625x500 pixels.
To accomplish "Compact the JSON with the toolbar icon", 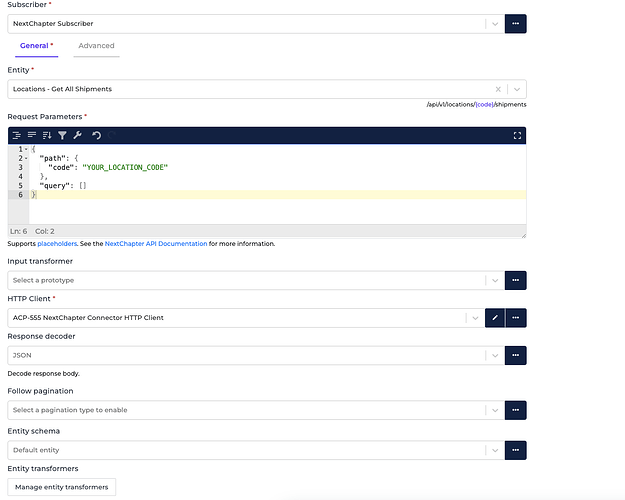I will (x=32, y=136).
